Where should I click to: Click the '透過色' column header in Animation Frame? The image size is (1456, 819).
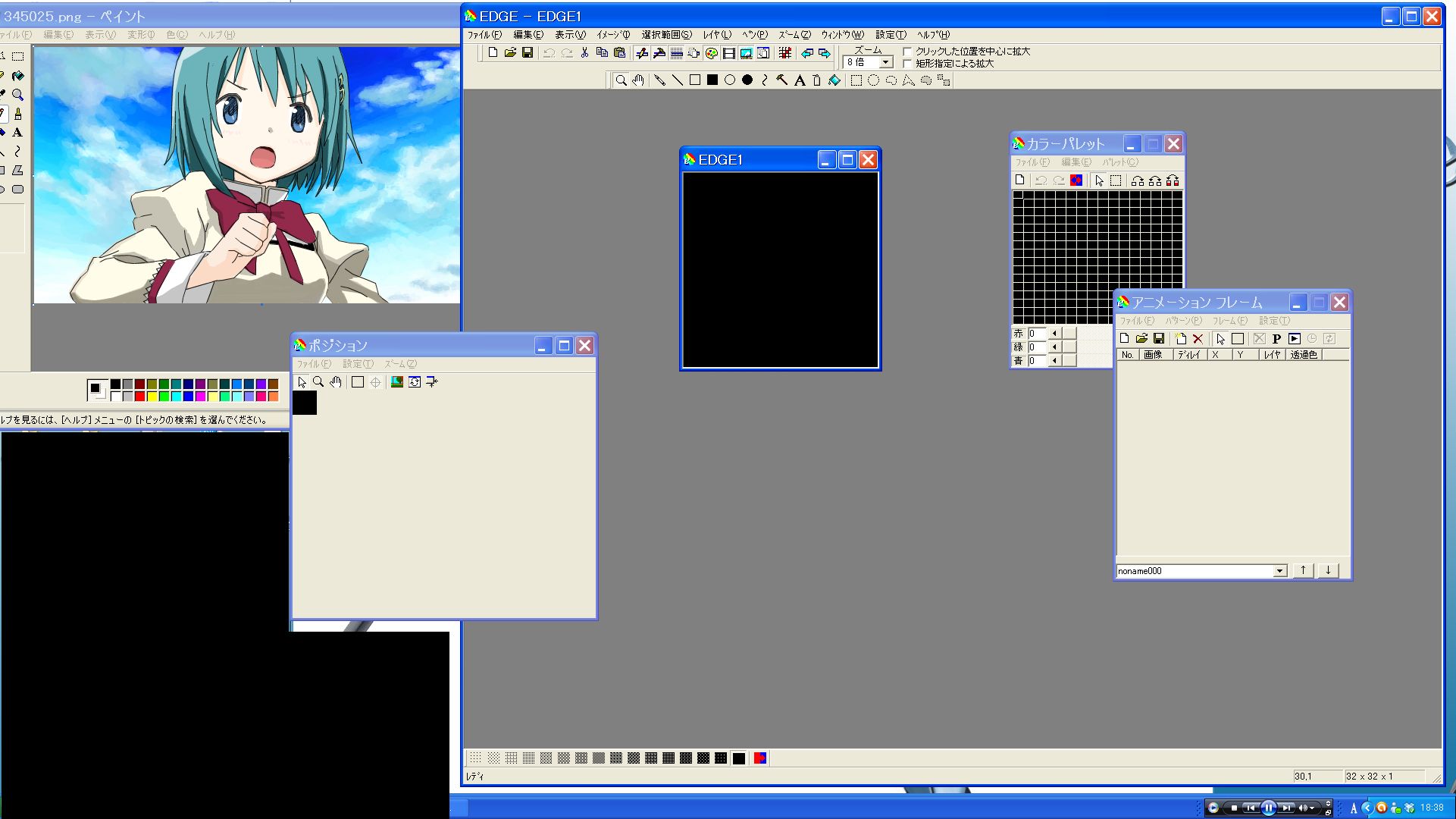[x=1304, y=355]
